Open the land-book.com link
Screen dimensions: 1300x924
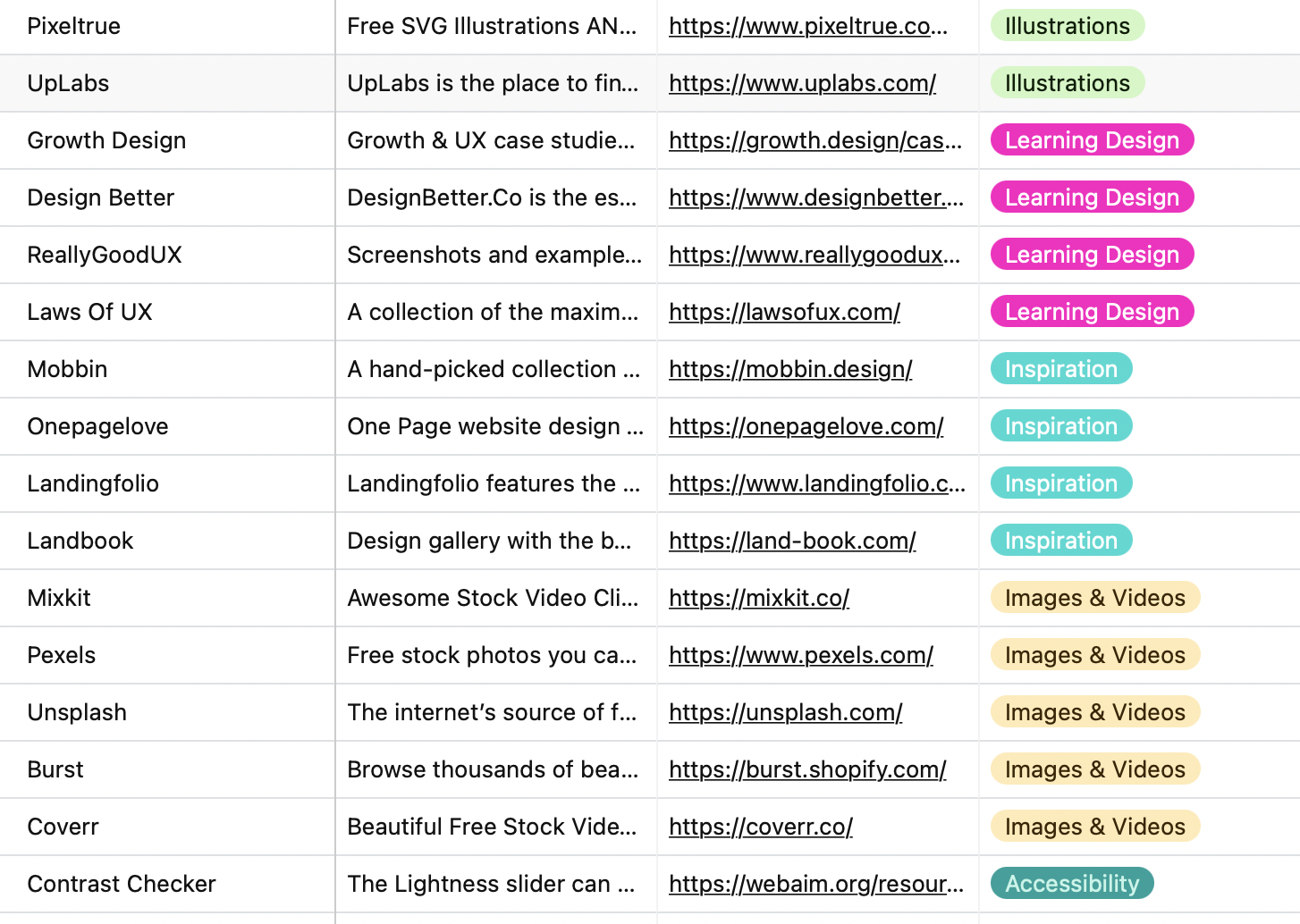pos(792,541)
